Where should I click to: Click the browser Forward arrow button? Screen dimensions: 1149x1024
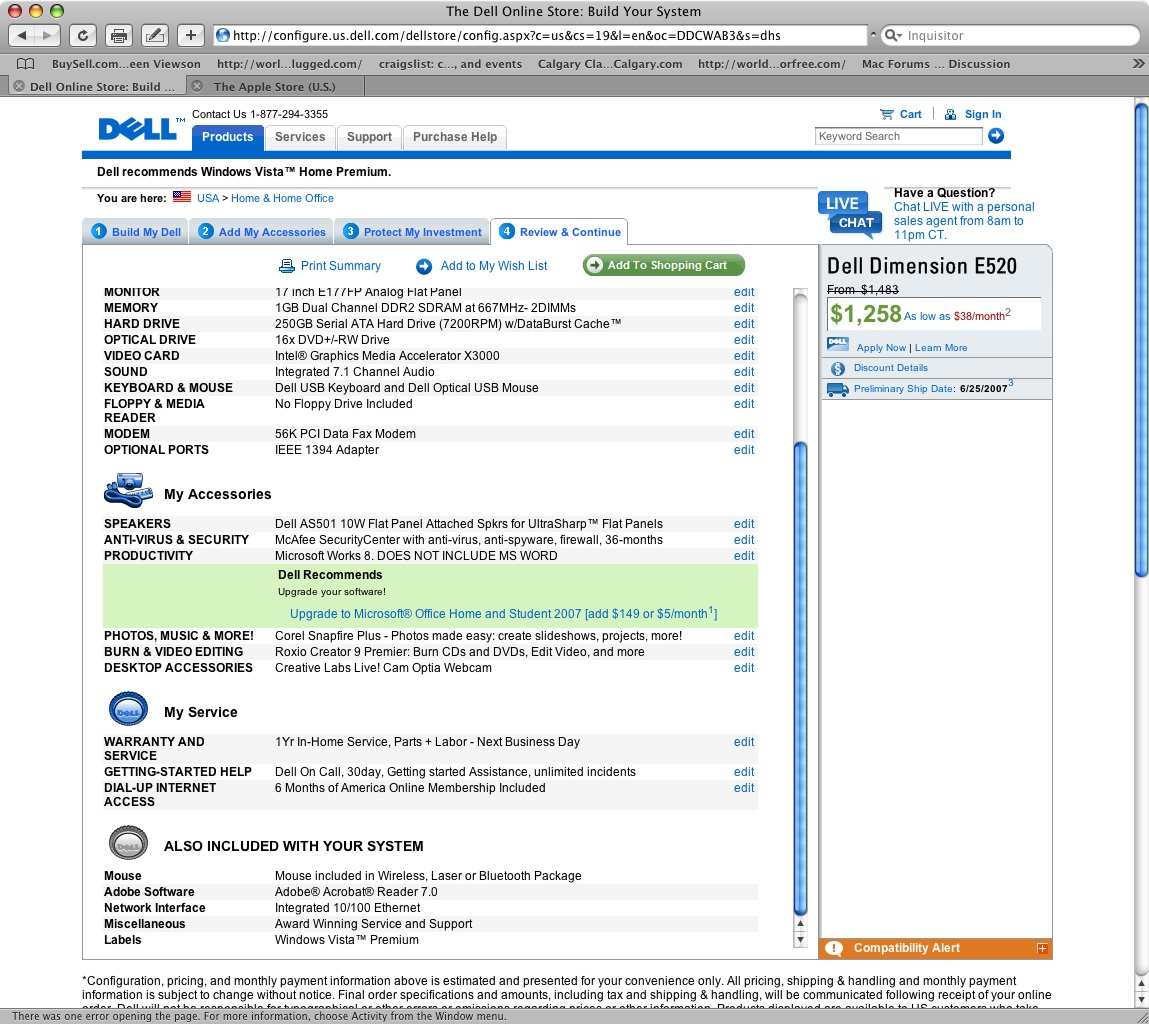coord(47,34)
